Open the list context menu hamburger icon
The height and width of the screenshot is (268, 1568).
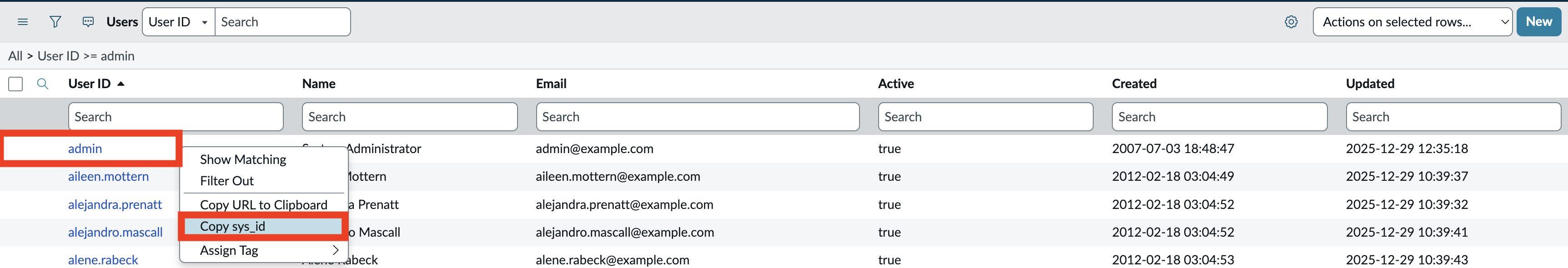(23, 22)
